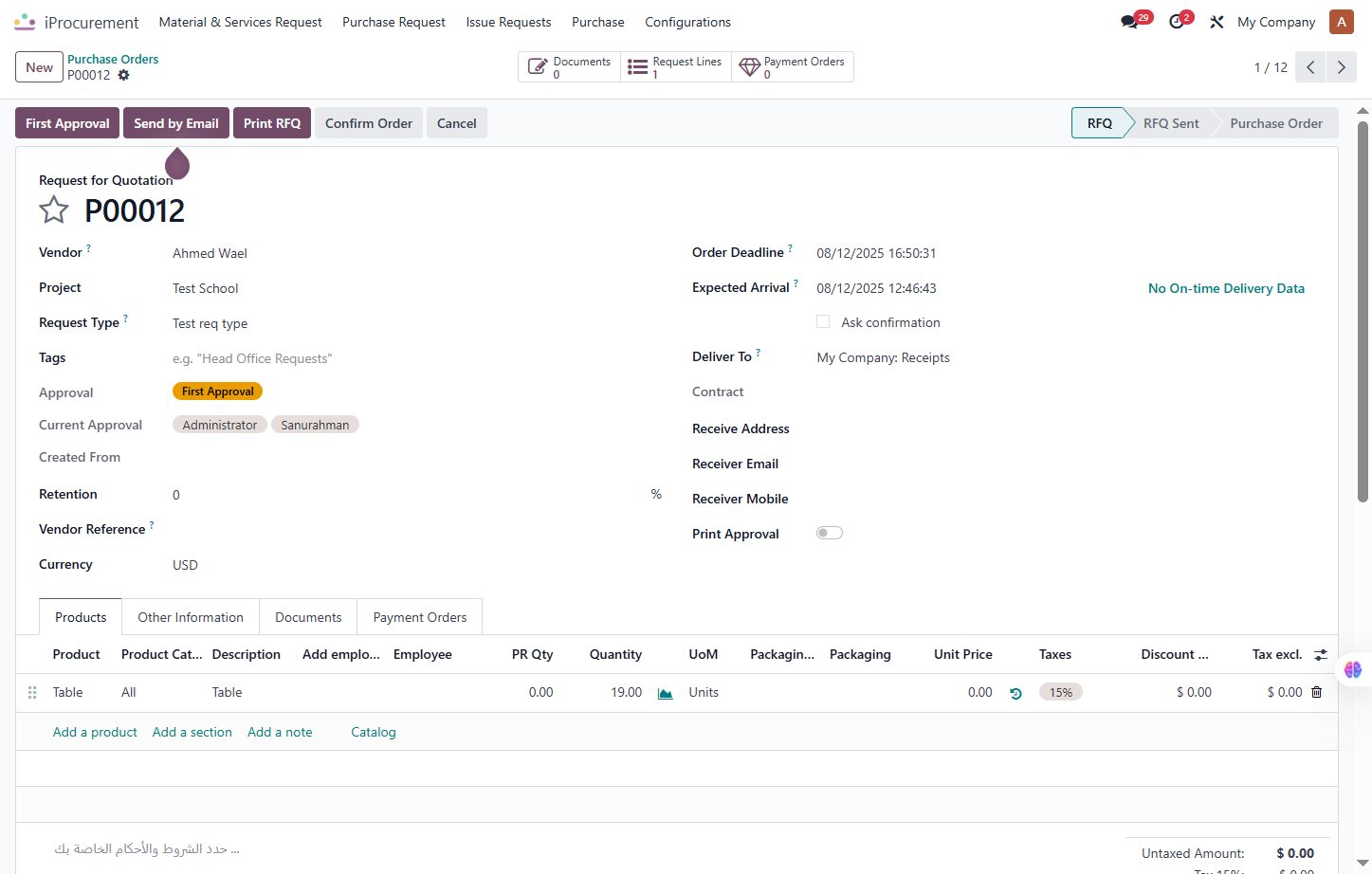Open the Catalog link
The height and width of the screenshot is (874, 1372).
[374, 732]
